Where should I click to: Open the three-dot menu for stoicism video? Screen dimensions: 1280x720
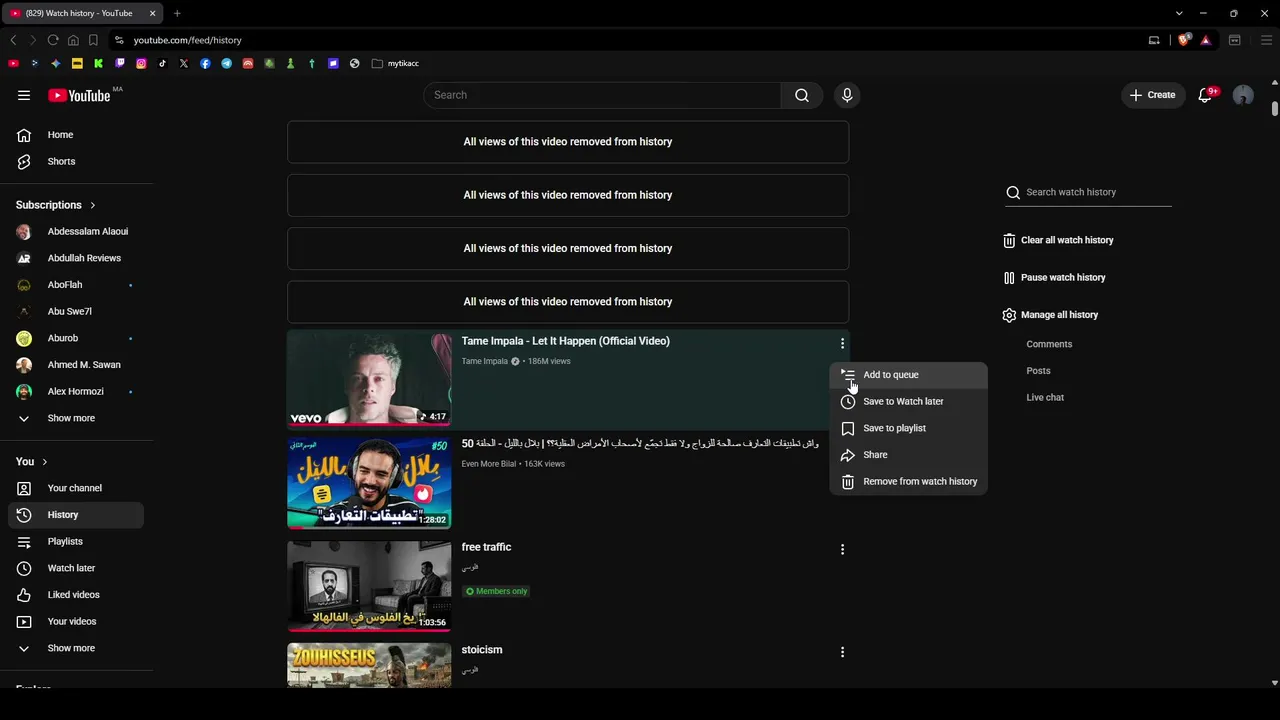tap(842, 652)
